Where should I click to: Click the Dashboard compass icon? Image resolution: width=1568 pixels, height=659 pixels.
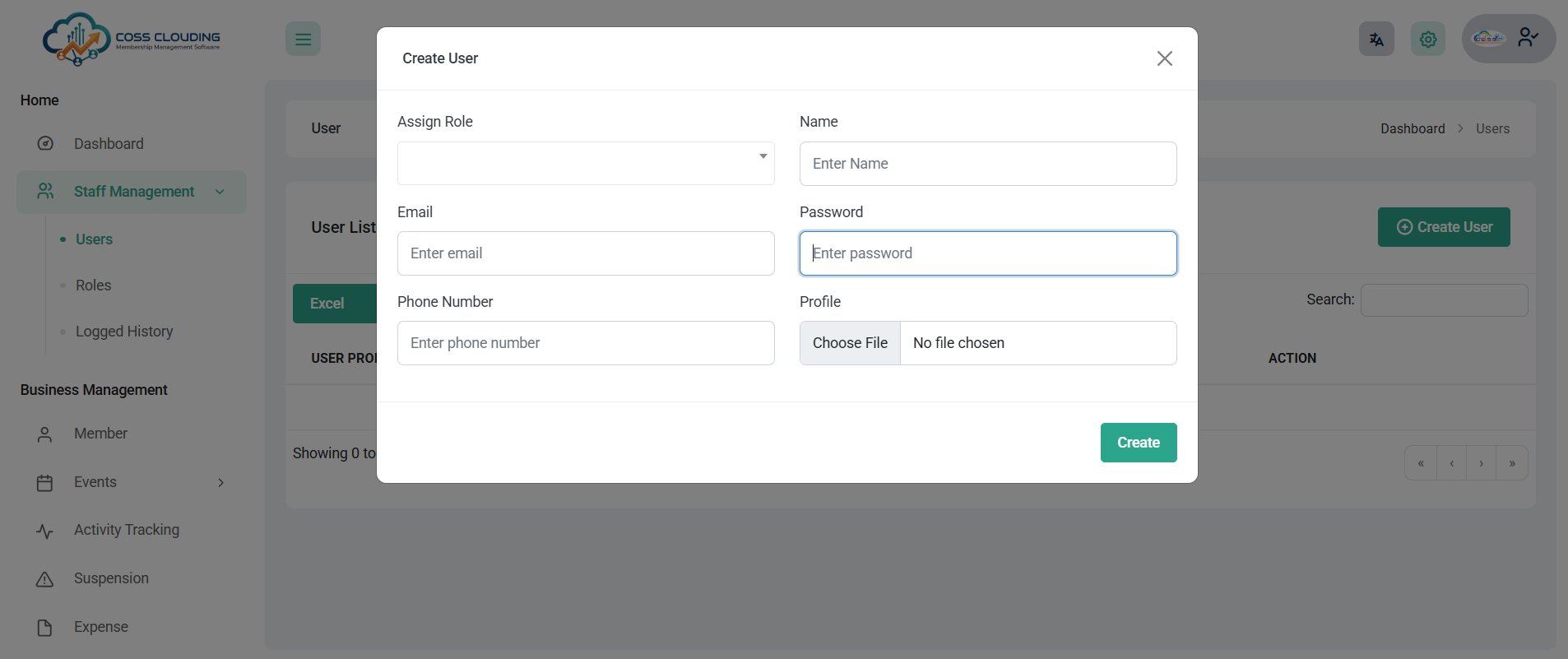[x=45, y=144]
